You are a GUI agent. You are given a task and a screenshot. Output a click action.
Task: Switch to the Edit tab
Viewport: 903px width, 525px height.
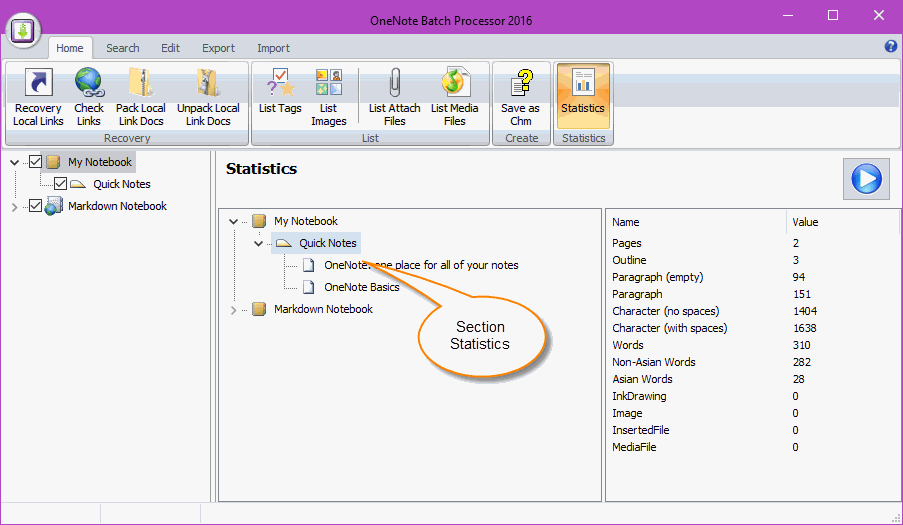click(x=170, y=48)
